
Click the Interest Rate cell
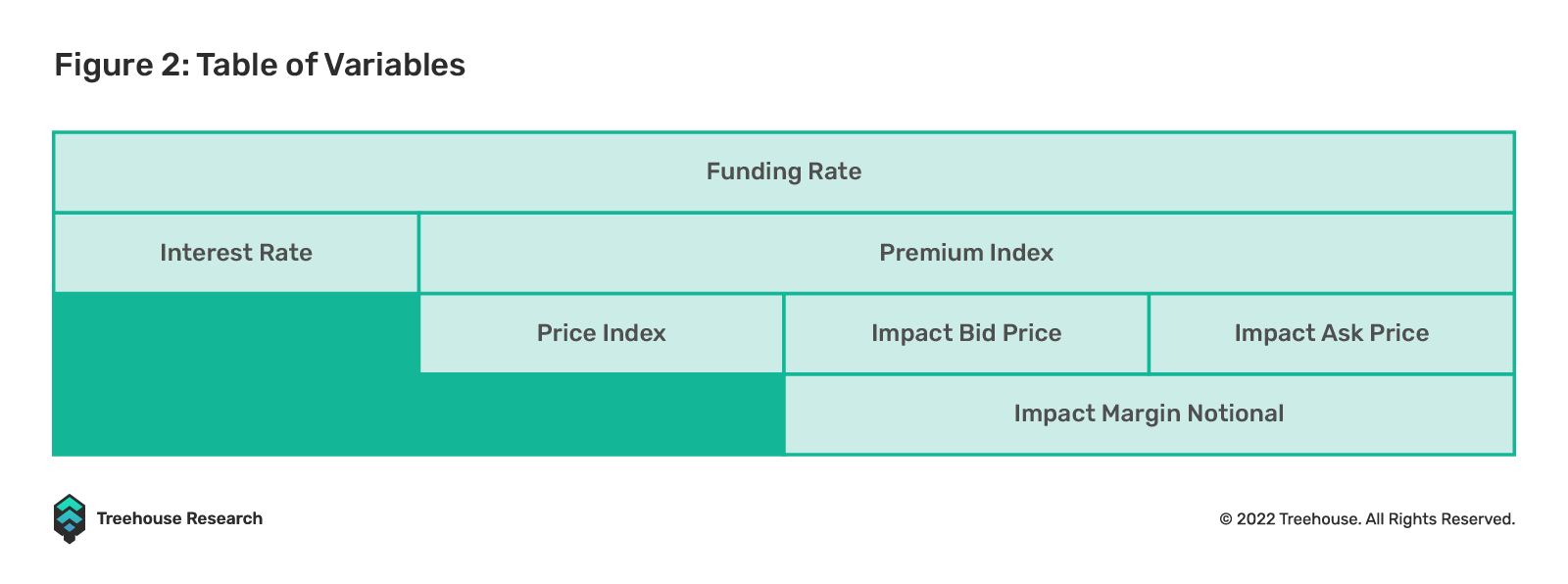236,253
